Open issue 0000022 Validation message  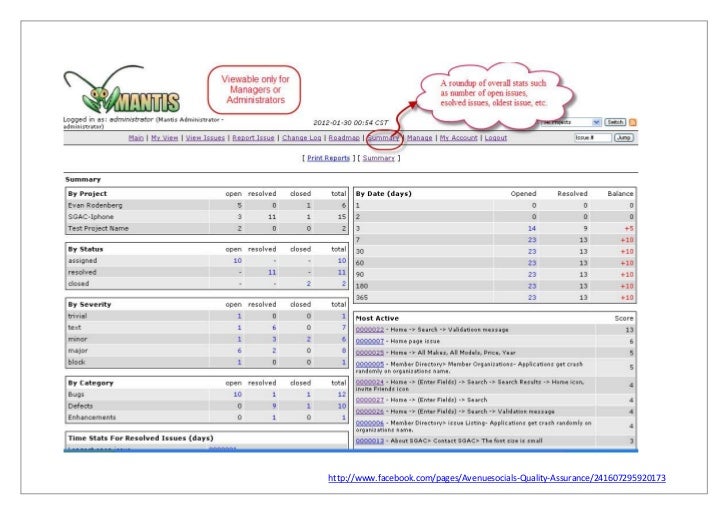[x=370, y=330]
